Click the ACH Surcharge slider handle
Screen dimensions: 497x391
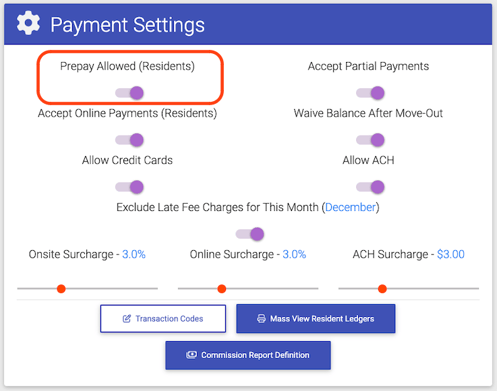[382, 289]
